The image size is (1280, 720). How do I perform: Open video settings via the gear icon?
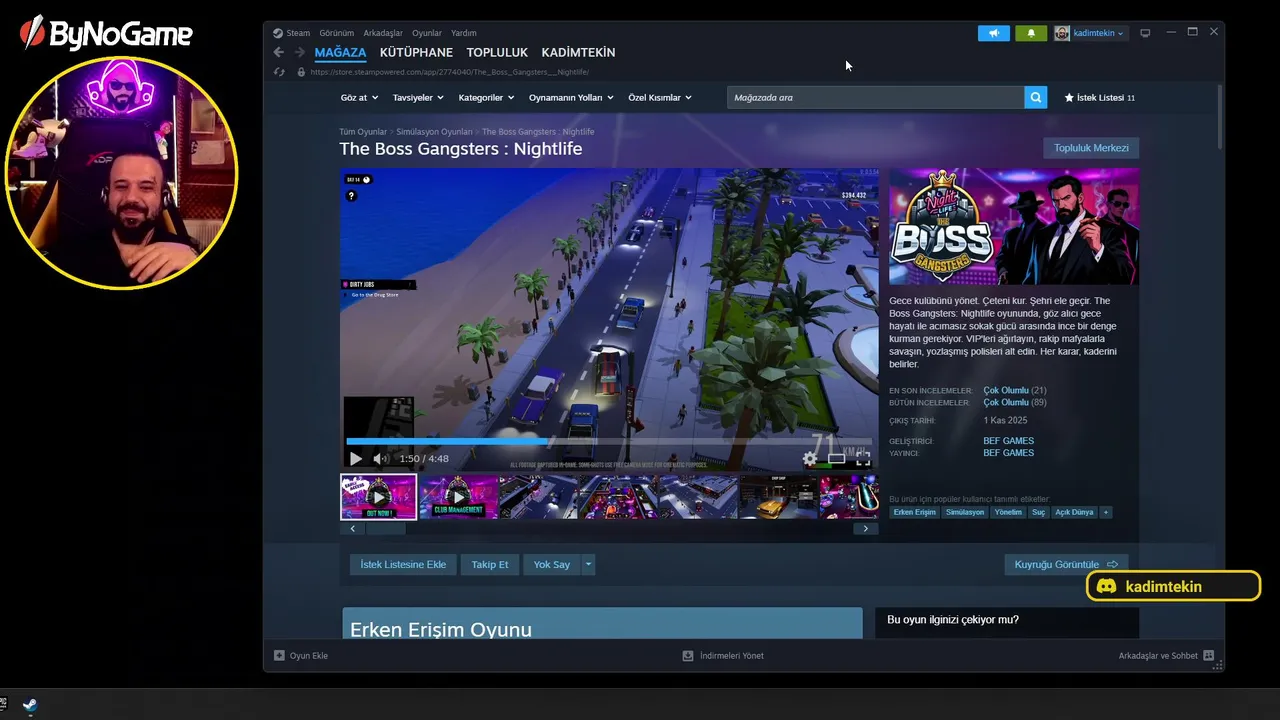(x=810, y=459)
